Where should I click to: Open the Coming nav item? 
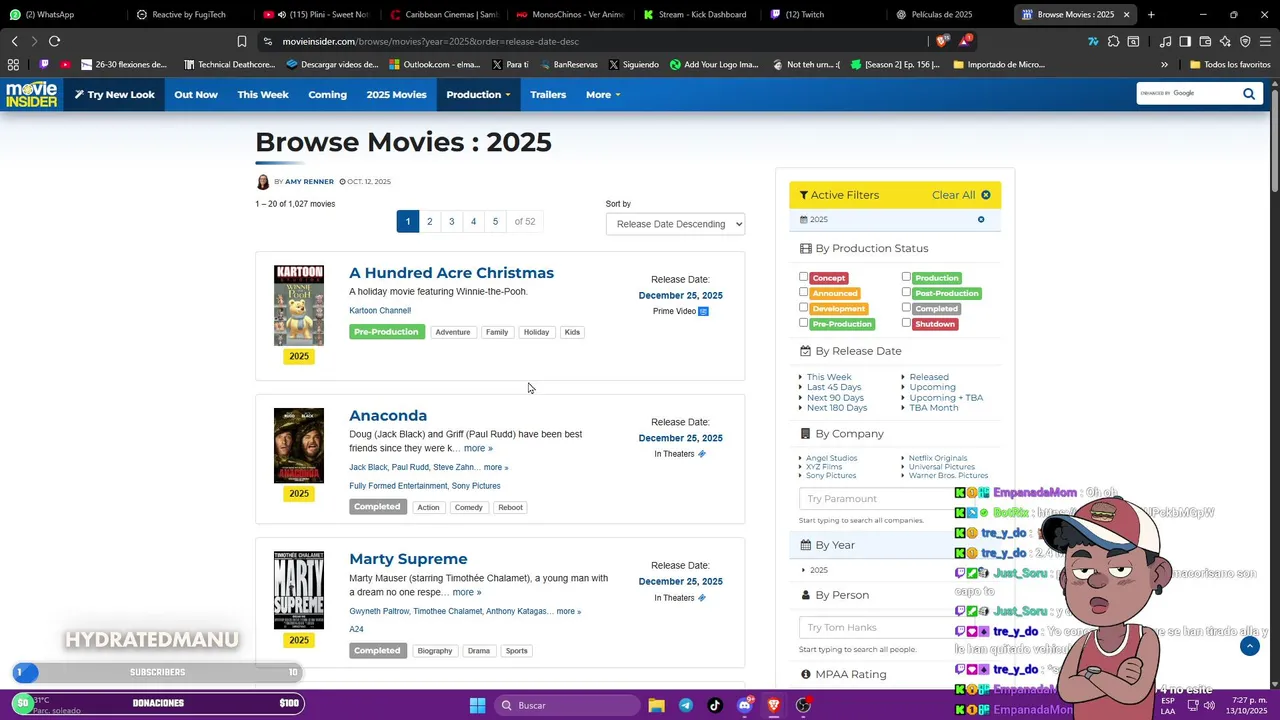(x=327, y=94)
